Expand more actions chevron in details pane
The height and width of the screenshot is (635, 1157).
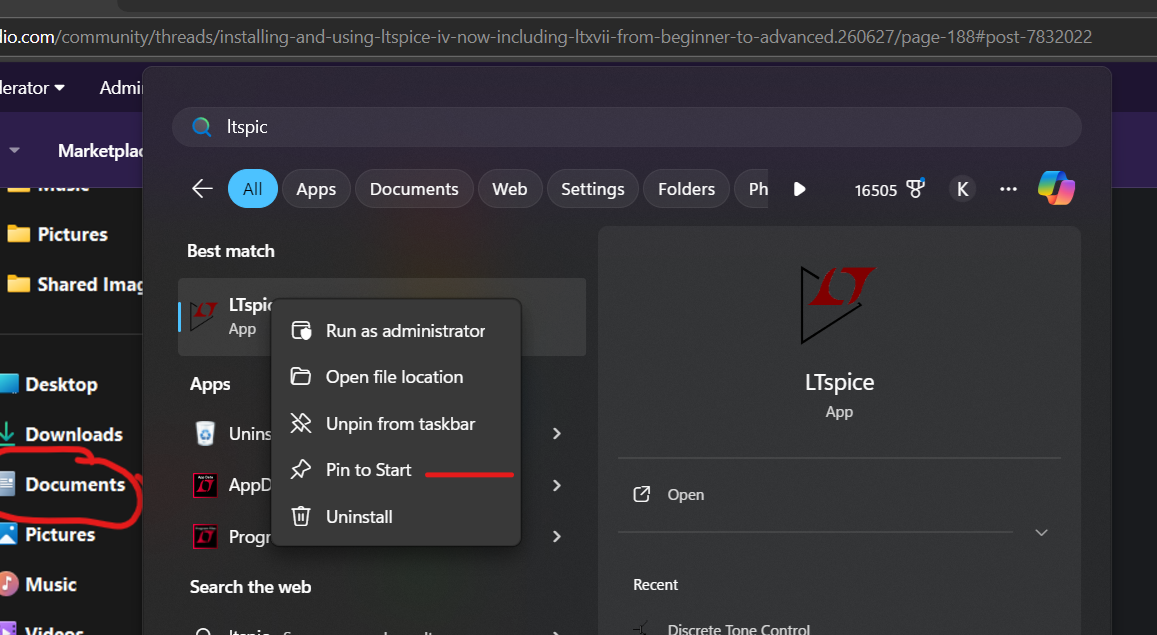pos(1041,532)
